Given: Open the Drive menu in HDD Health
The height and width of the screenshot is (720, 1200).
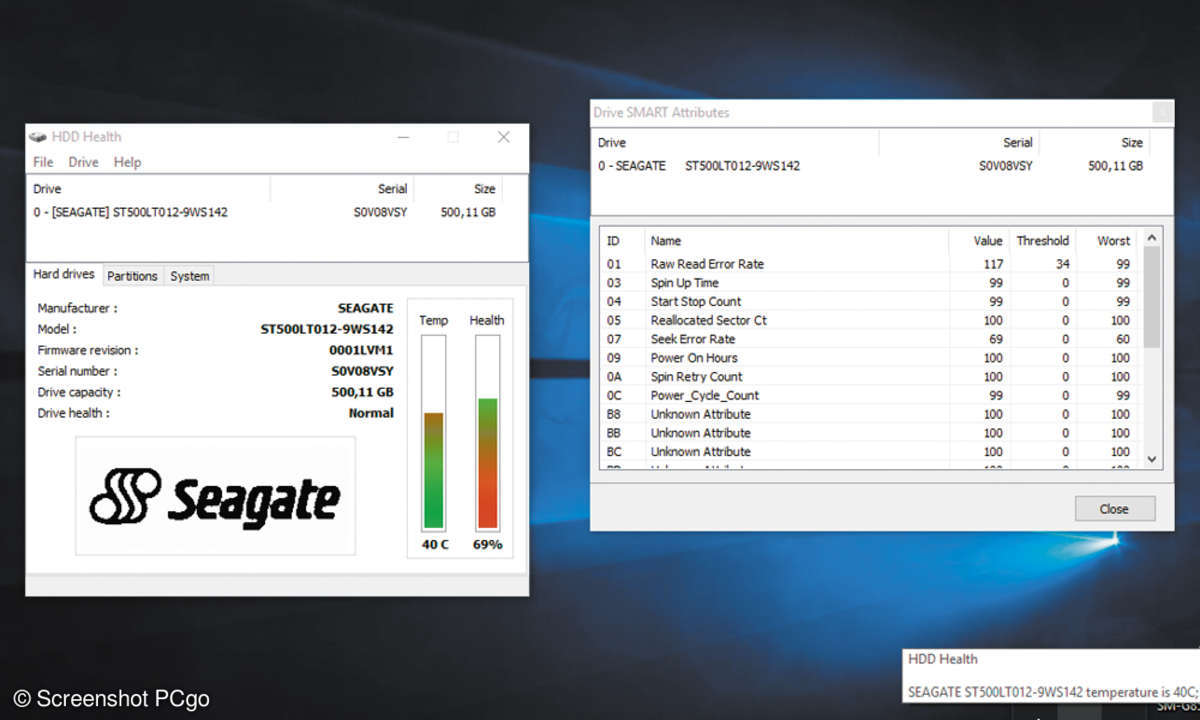Looking at the screenshot, I should click(83, 162).
